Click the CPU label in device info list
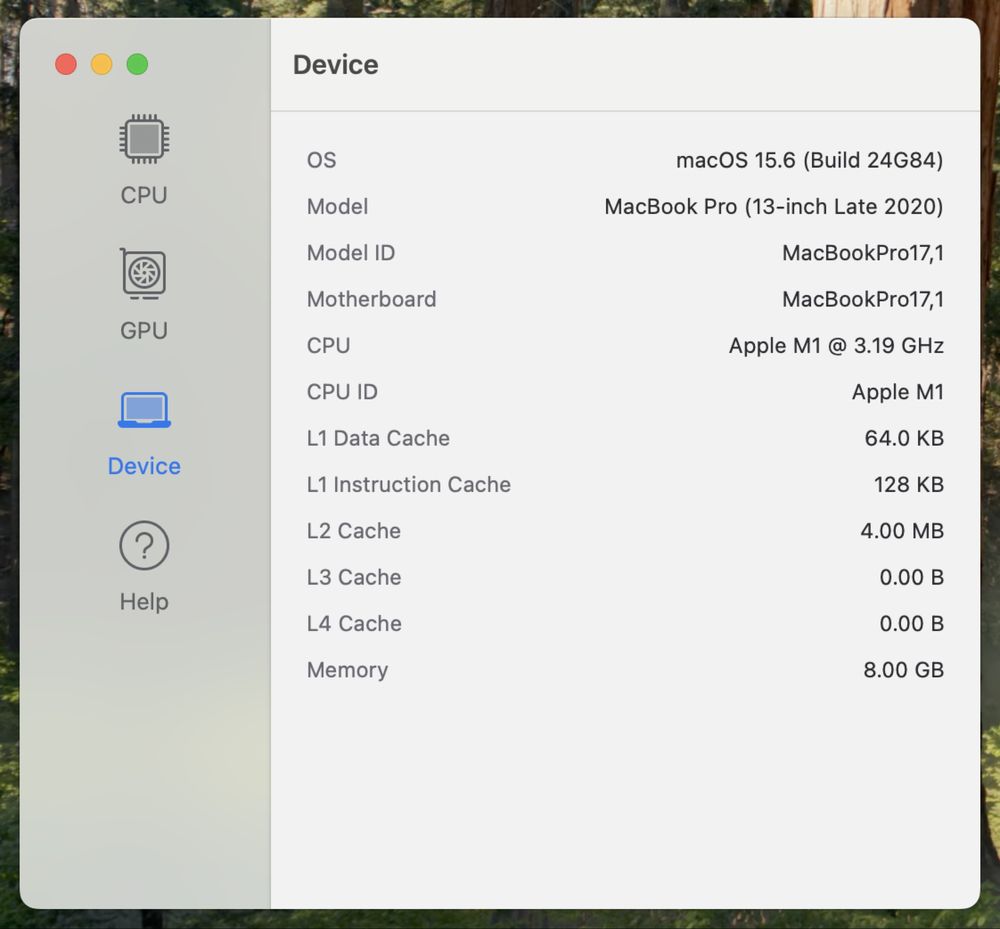1000x929 pixels. (328, 346)
